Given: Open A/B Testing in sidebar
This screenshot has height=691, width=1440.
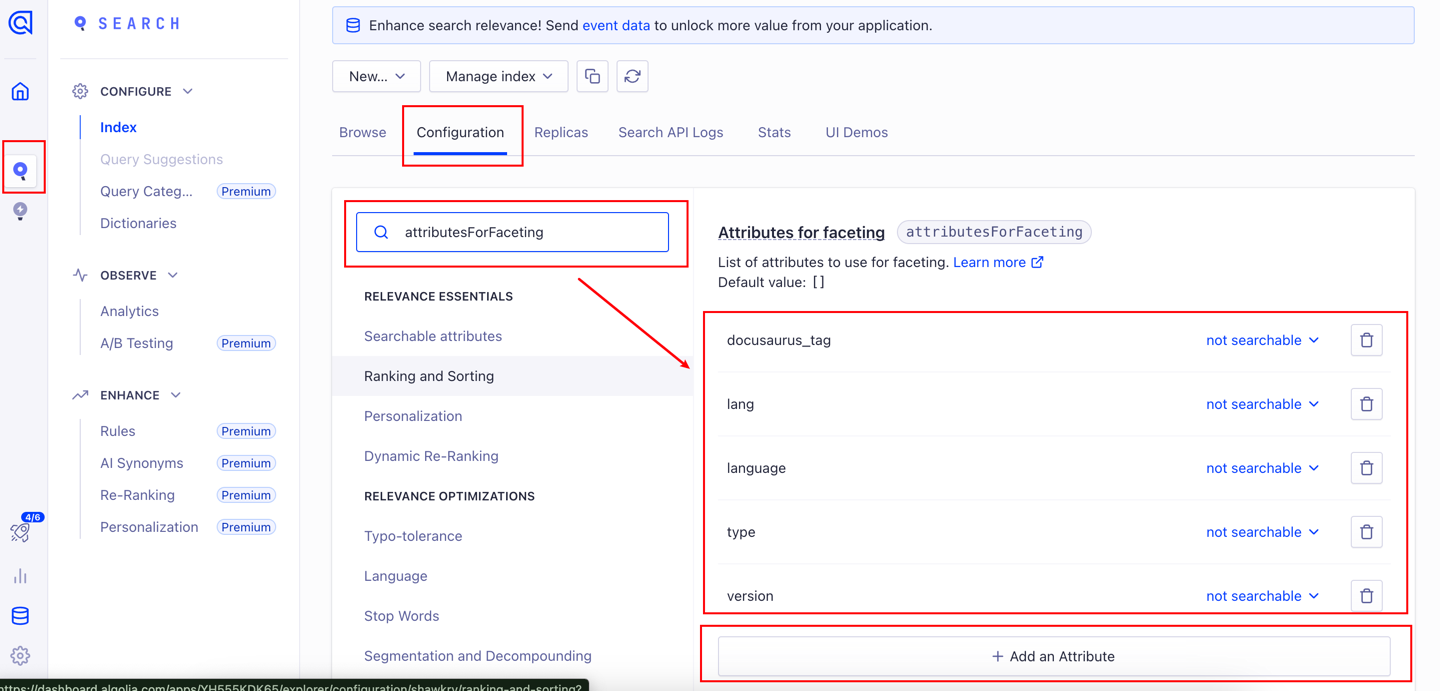Looking at the screenshot, I should tap(136, 343).
